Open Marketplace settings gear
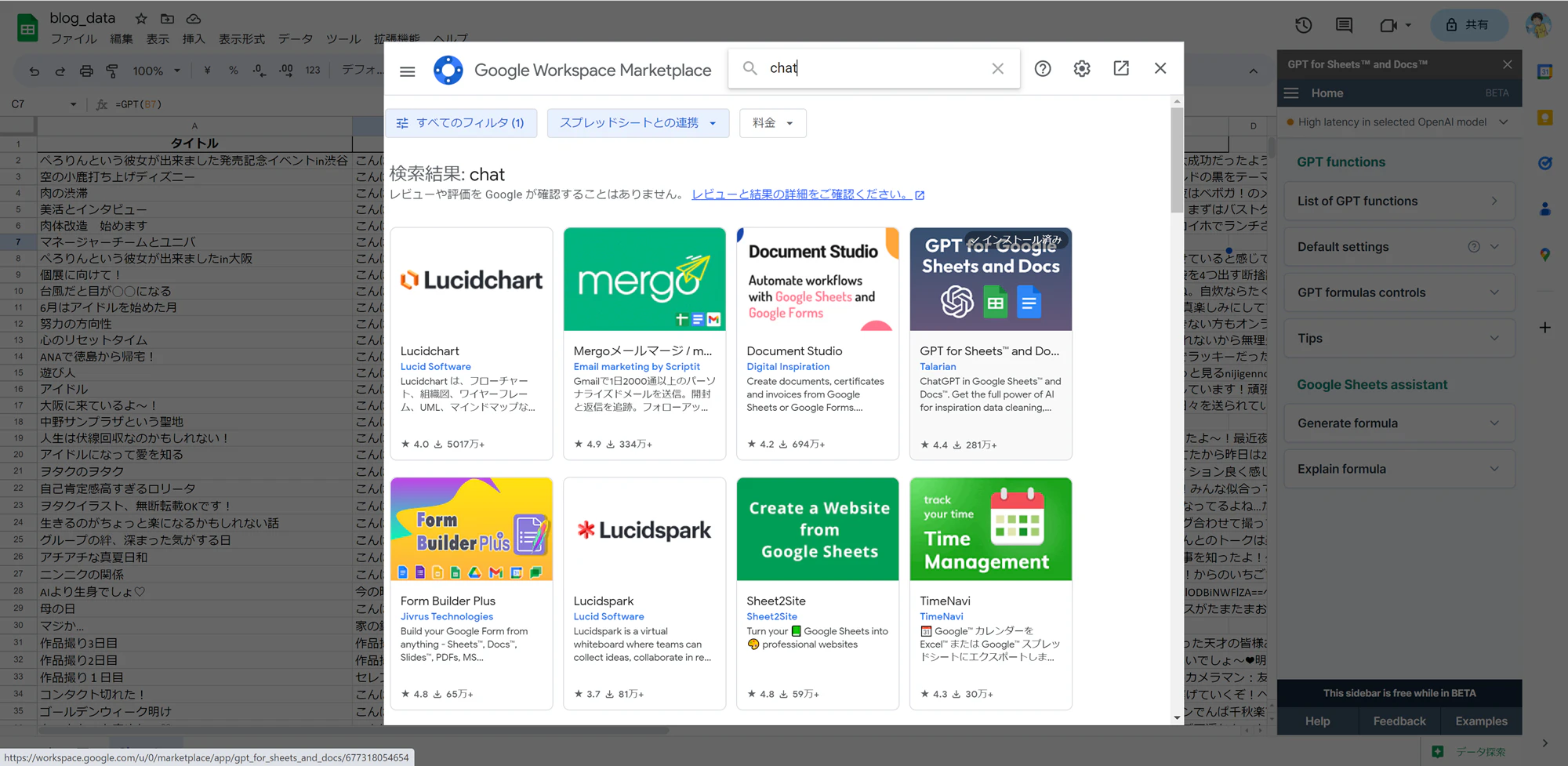Screen dimensions: 1568x766 1082,68
